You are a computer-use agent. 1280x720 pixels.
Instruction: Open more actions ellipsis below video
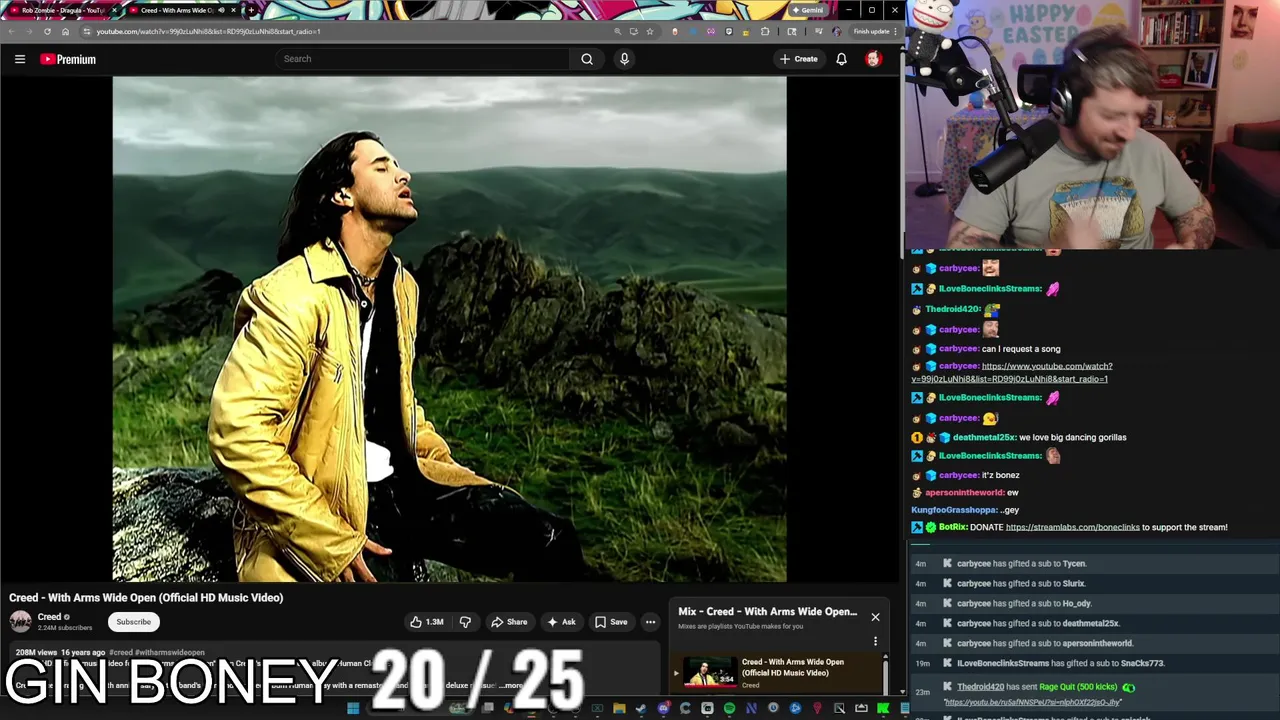[650, 622]
